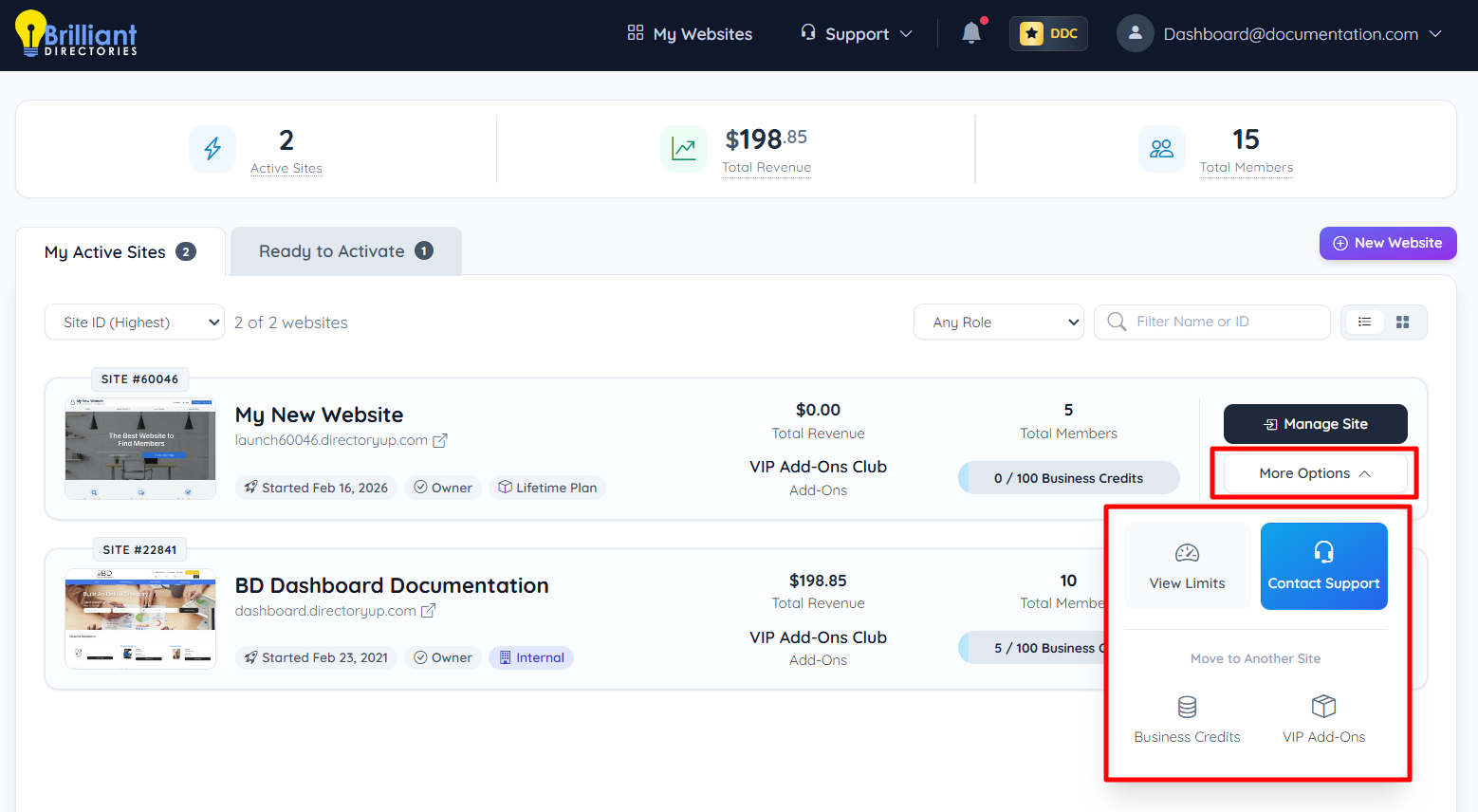Click the SITE #22841 label
The image size is (1478, 812).
pos(139,550)
